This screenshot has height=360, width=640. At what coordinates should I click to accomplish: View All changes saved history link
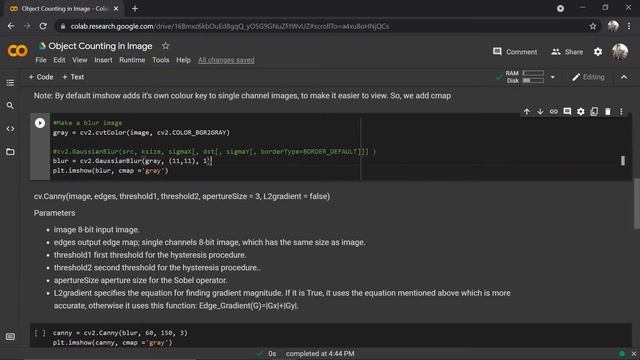pos(226,60)
